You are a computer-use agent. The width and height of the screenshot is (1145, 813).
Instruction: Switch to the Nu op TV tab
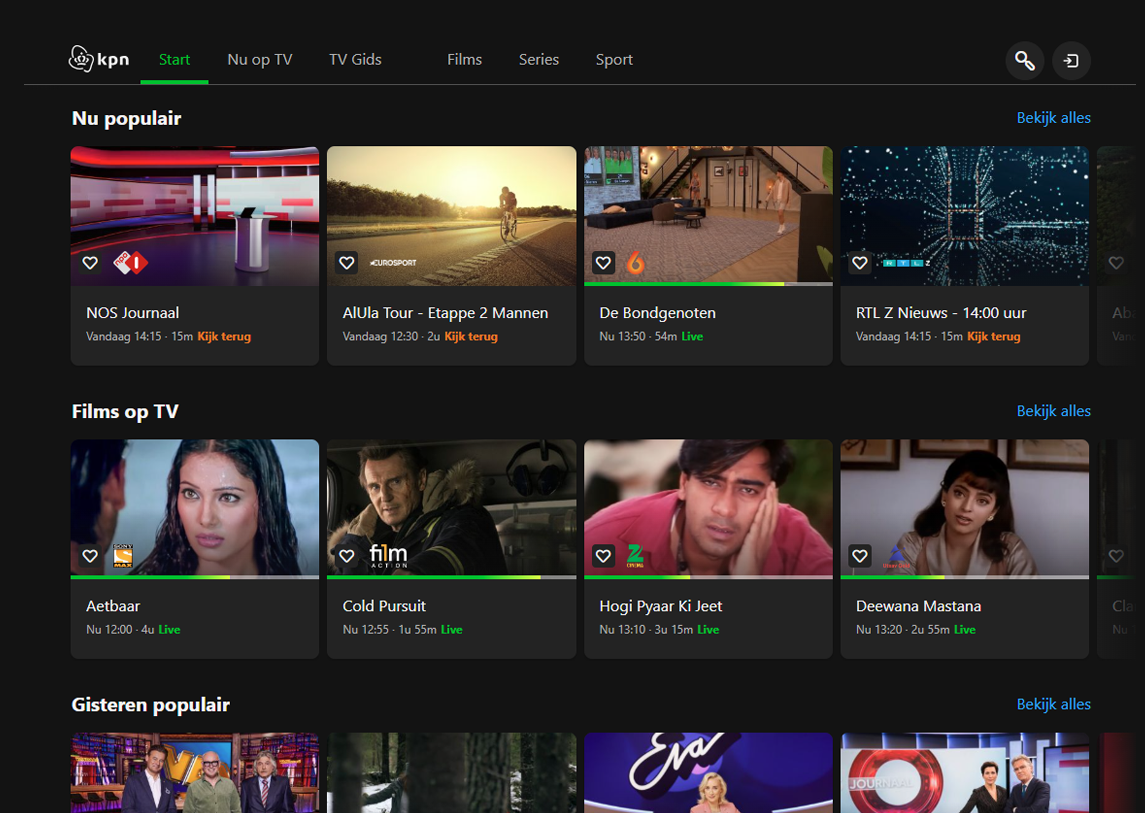260,59
